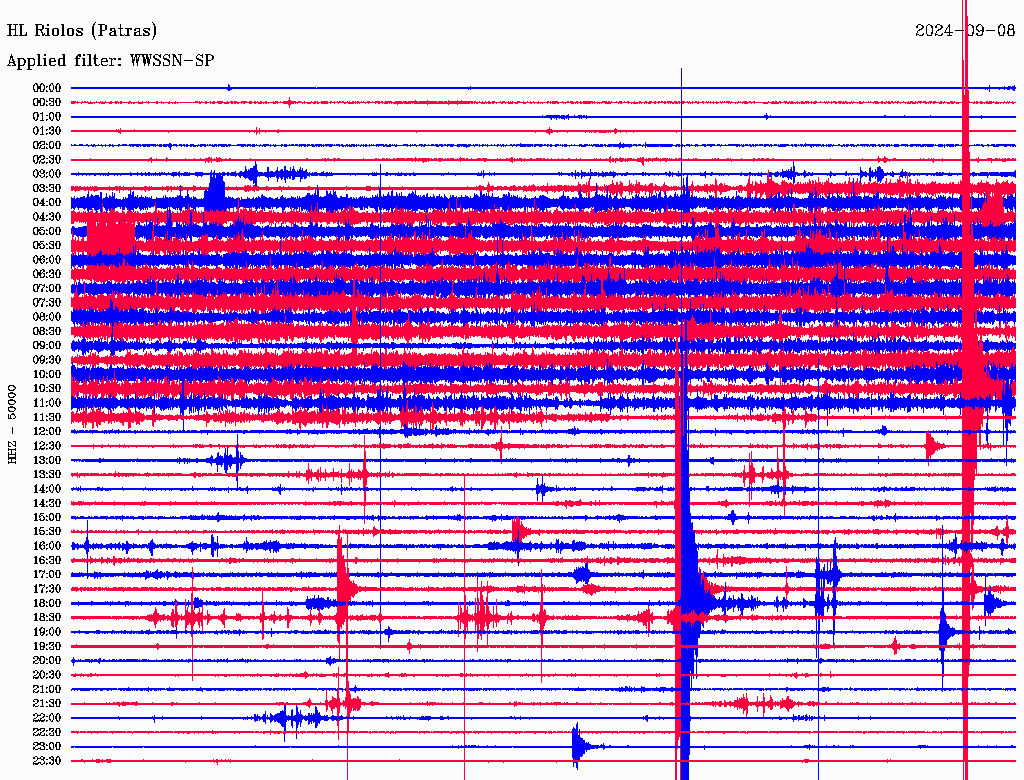Select the 17:30 time label
1024x780 pixels.
pos(47,589)
